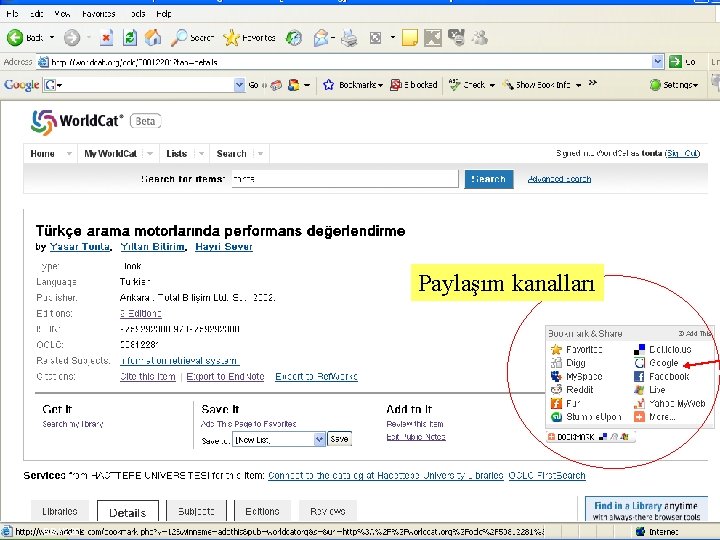Switch to the Editions tab
The width and height of the screenshot is (720, 540).
click(262, 511)
